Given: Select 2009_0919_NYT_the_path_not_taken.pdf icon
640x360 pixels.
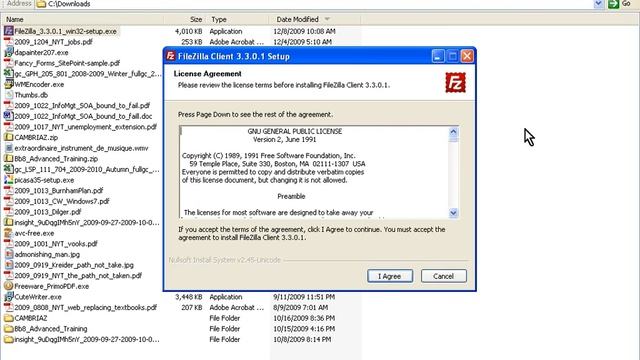Looking at the screenshot, I should click(x=8, y=276).
